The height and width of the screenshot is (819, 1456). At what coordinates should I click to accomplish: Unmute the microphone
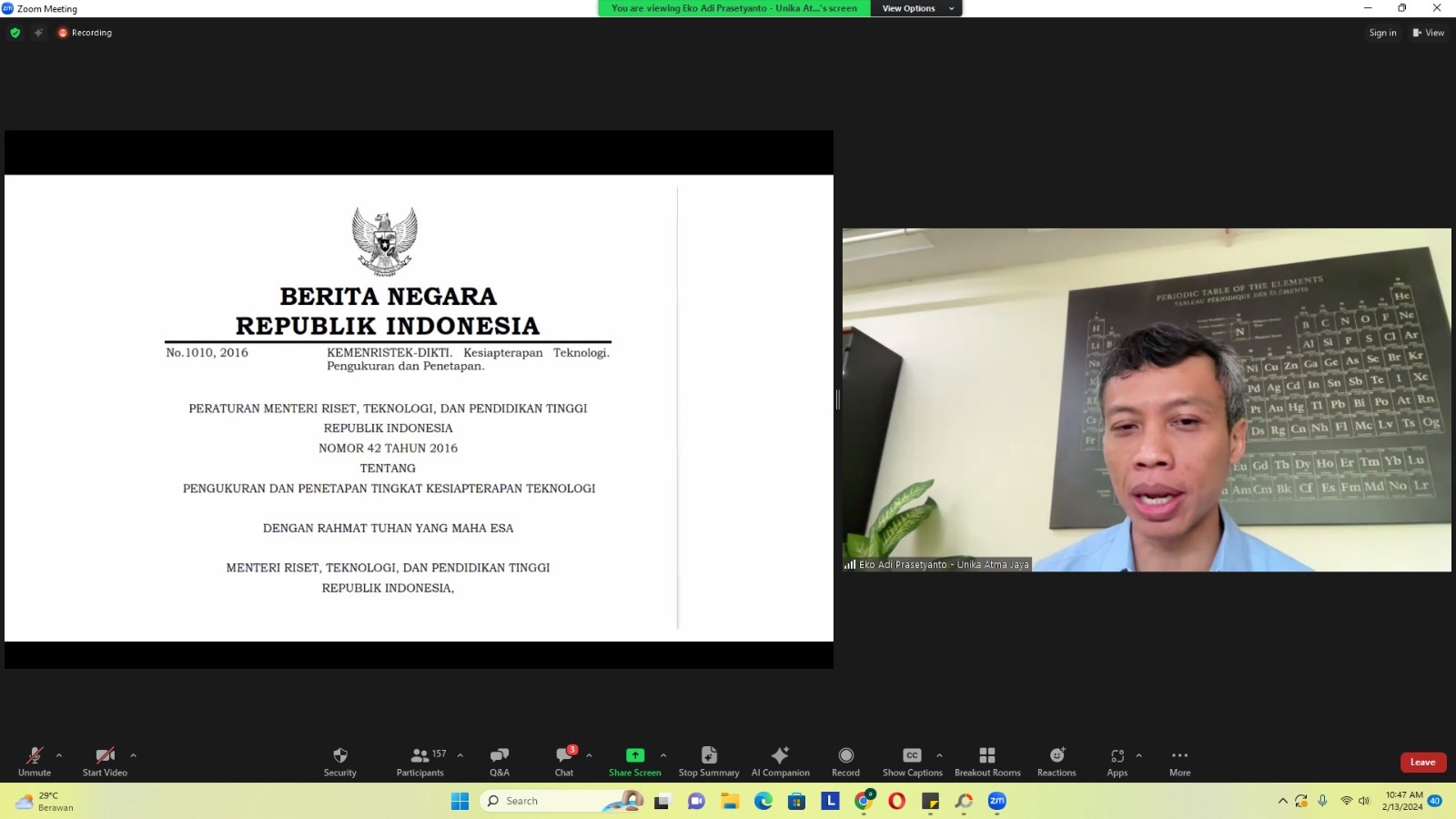pos(35,761)
